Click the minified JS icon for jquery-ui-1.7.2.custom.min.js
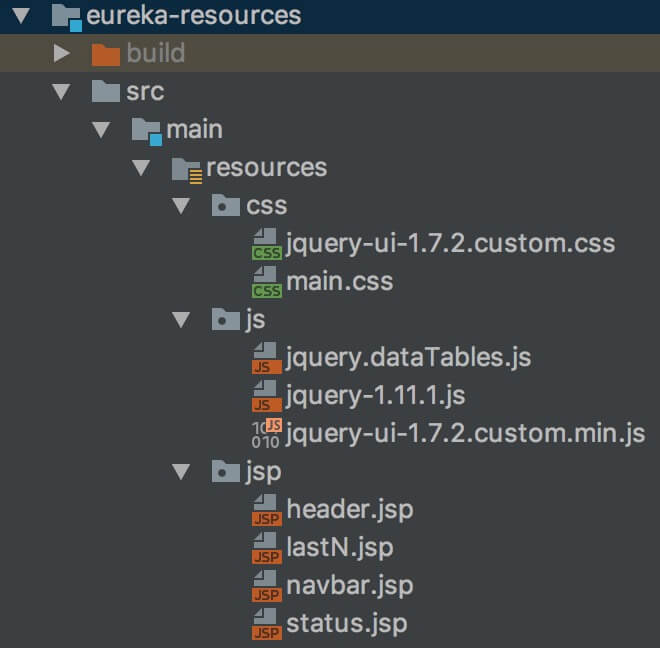The width and height of the screenshot is (660, 648). pyautogui.click(x=265, y=434)
